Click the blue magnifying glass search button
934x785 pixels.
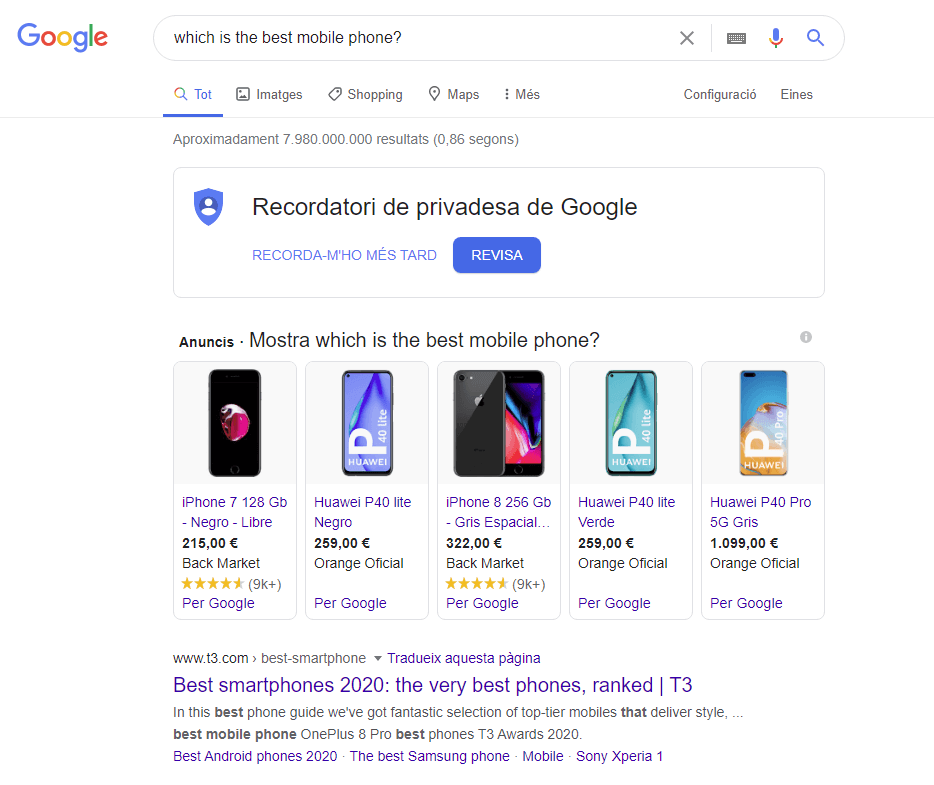point(816,38)
